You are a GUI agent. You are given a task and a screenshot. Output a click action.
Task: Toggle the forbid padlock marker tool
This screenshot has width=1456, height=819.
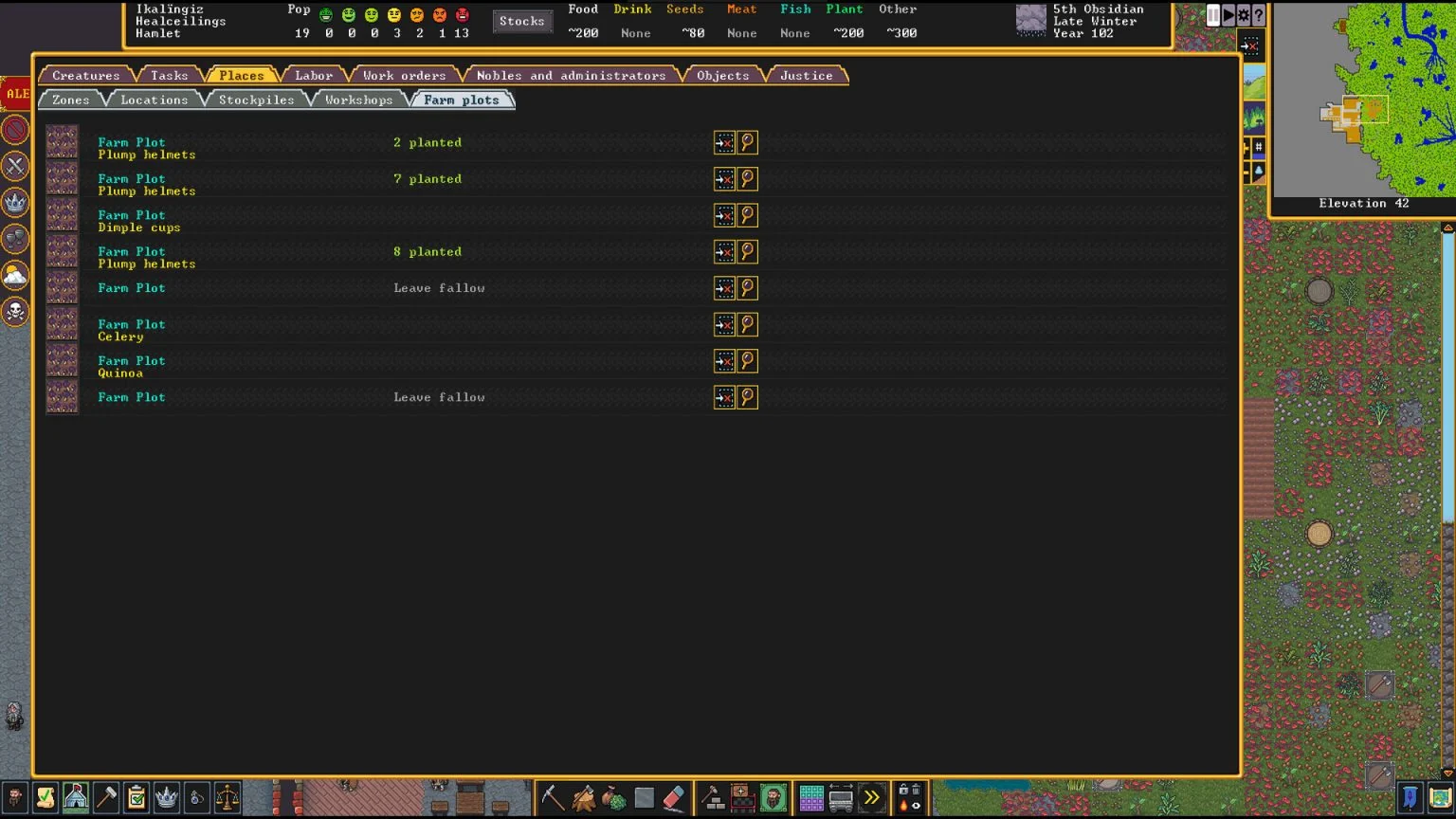902,789
